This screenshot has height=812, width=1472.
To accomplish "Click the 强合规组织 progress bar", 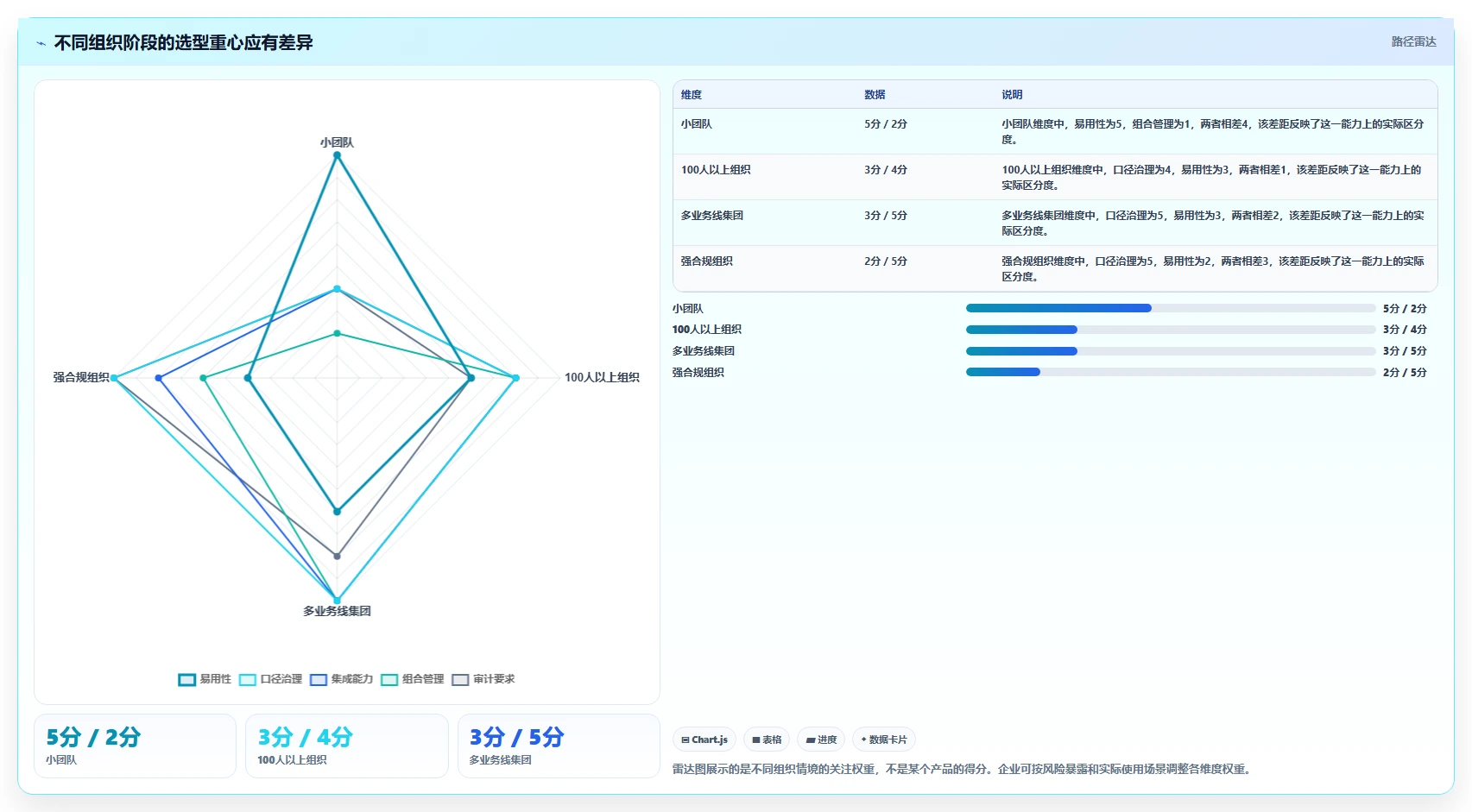I will [1171, 372].
